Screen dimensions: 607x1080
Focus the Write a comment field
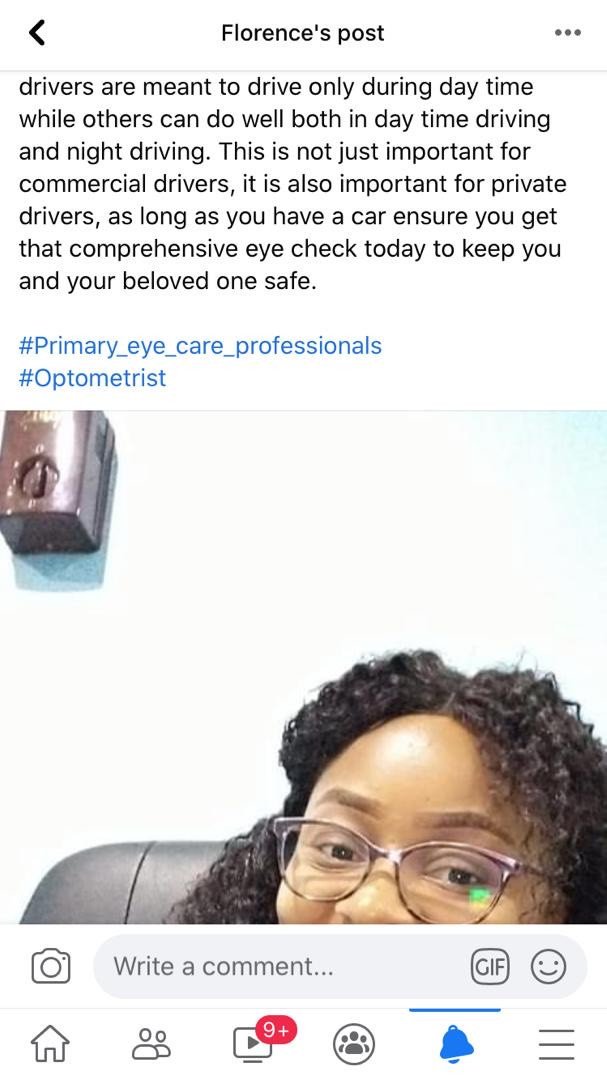(x=282, y=966)
